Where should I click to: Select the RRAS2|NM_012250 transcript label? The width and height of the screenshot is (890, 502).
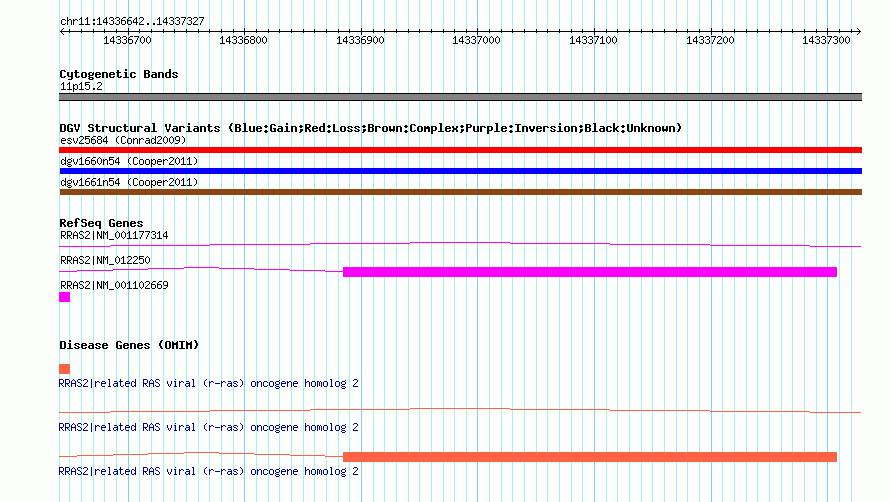pos(105,260)
